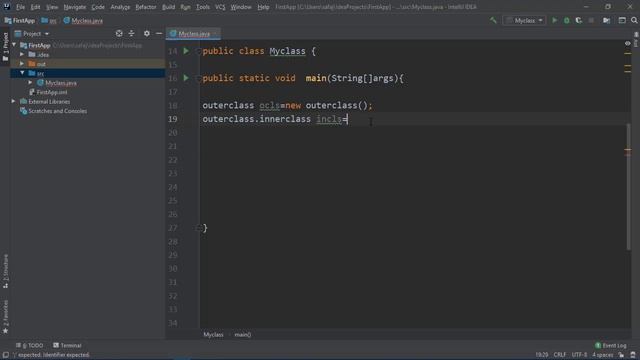Image resolution: width=640 pixels, height=360 pixels.
Task: Click editor vertical scrollbar thumb
Action: click(x=628, y=186)
